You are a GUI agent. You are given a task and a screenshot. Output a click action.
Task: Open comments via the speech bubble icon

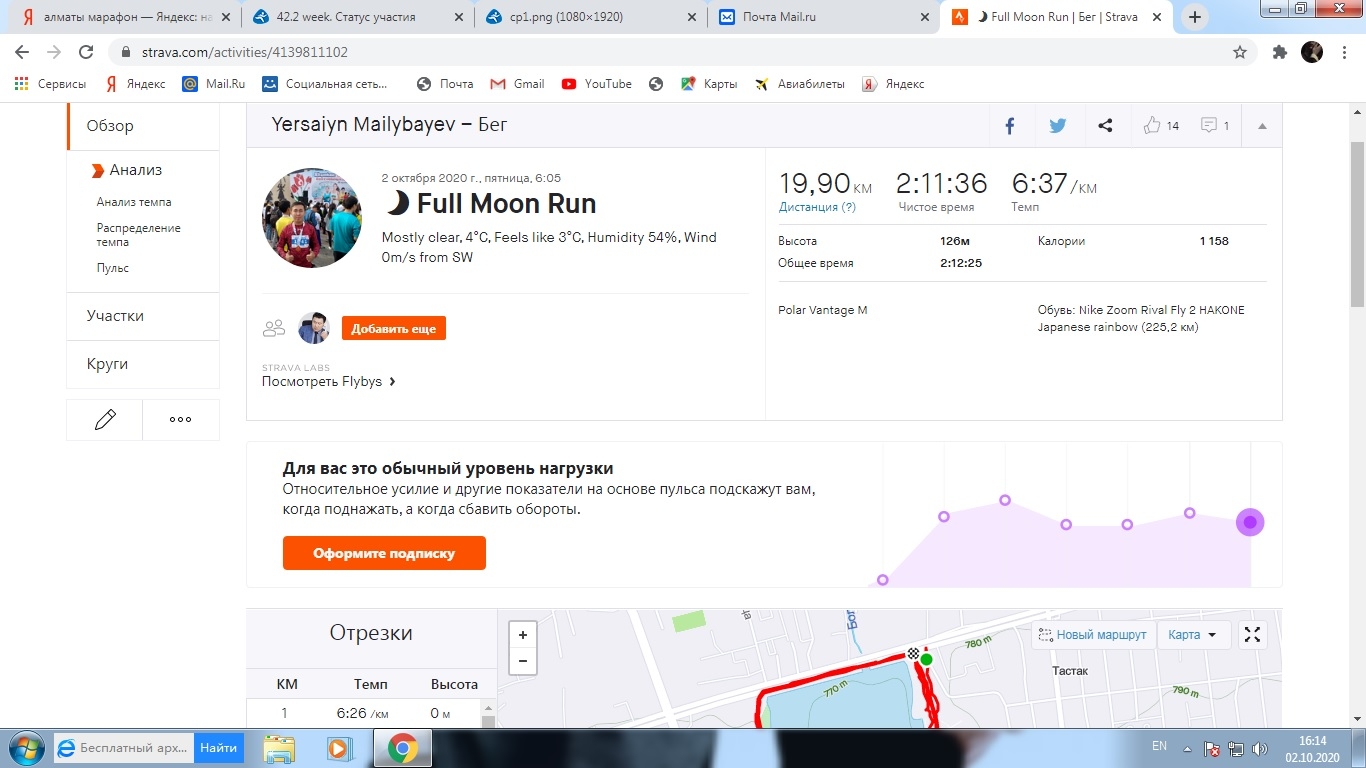tap(1209, 126)
